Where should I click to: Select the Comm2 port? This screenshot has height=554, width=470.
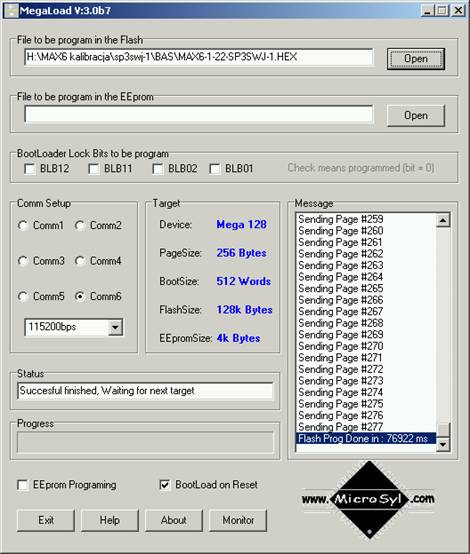point(80,225)
